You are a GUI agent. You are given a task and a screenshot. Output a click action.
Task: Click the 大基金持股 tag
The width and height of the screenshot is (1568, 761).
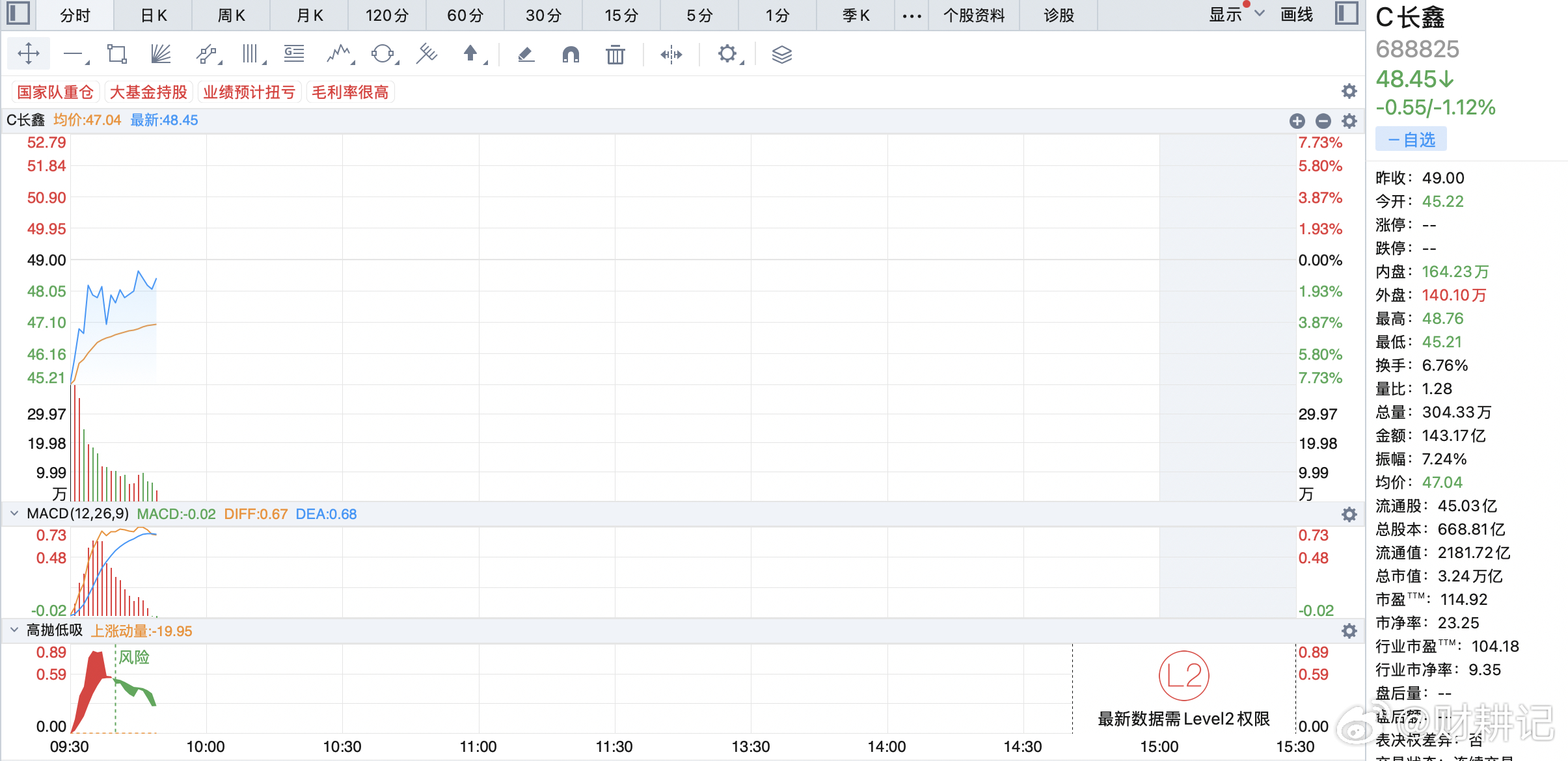point(148,92)
